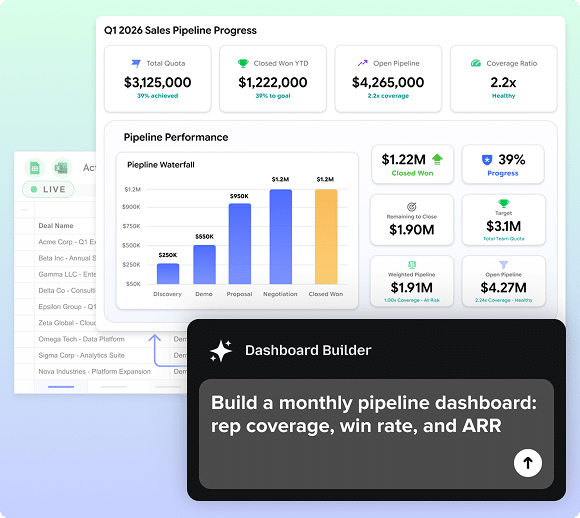Viewport: 580px width, 518px height.
Task: Select the 'Zeta Global - Cloud' row
Action: point(55,323)
